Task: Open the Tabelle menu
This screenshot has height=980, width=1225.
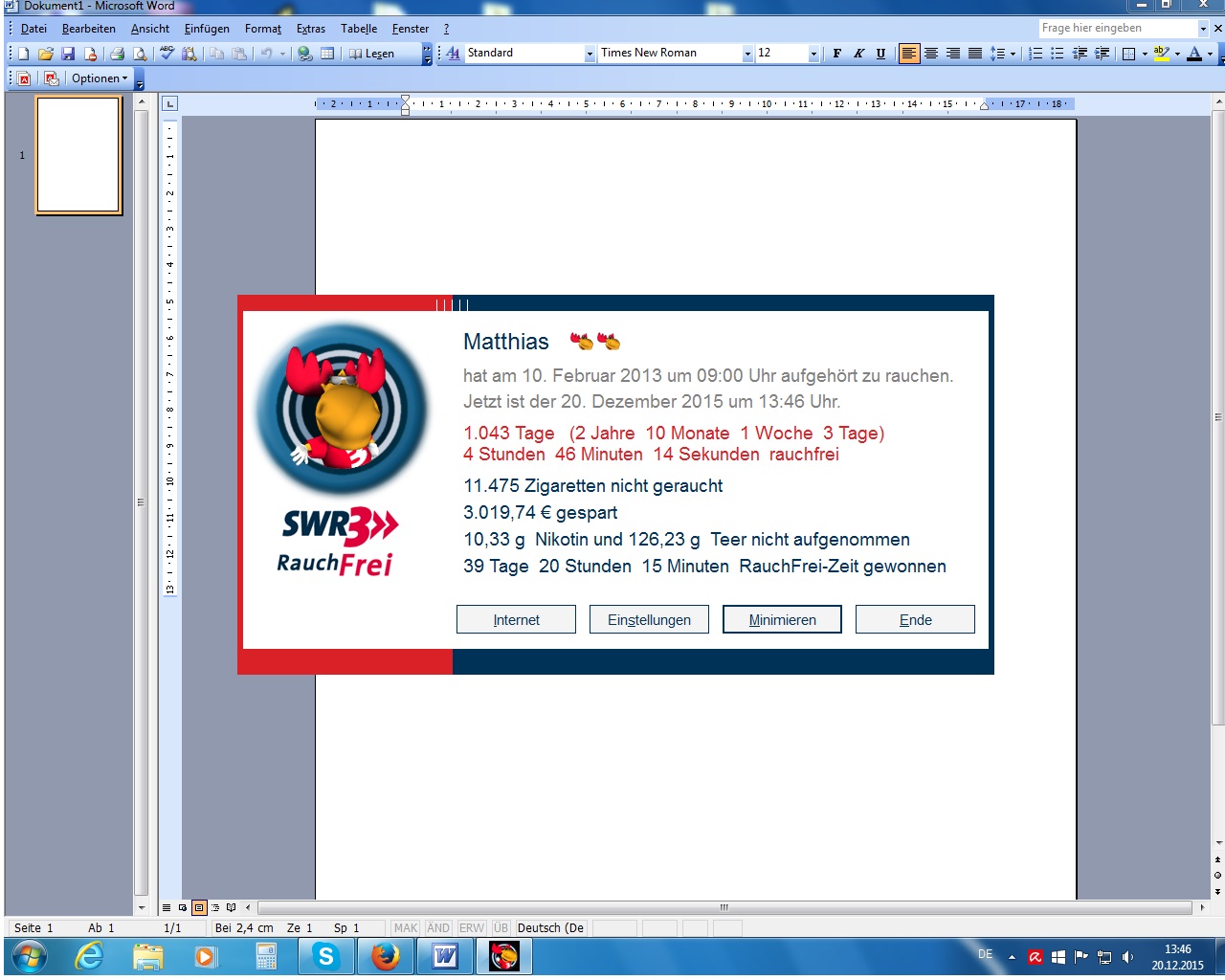Action: point(359,29)
